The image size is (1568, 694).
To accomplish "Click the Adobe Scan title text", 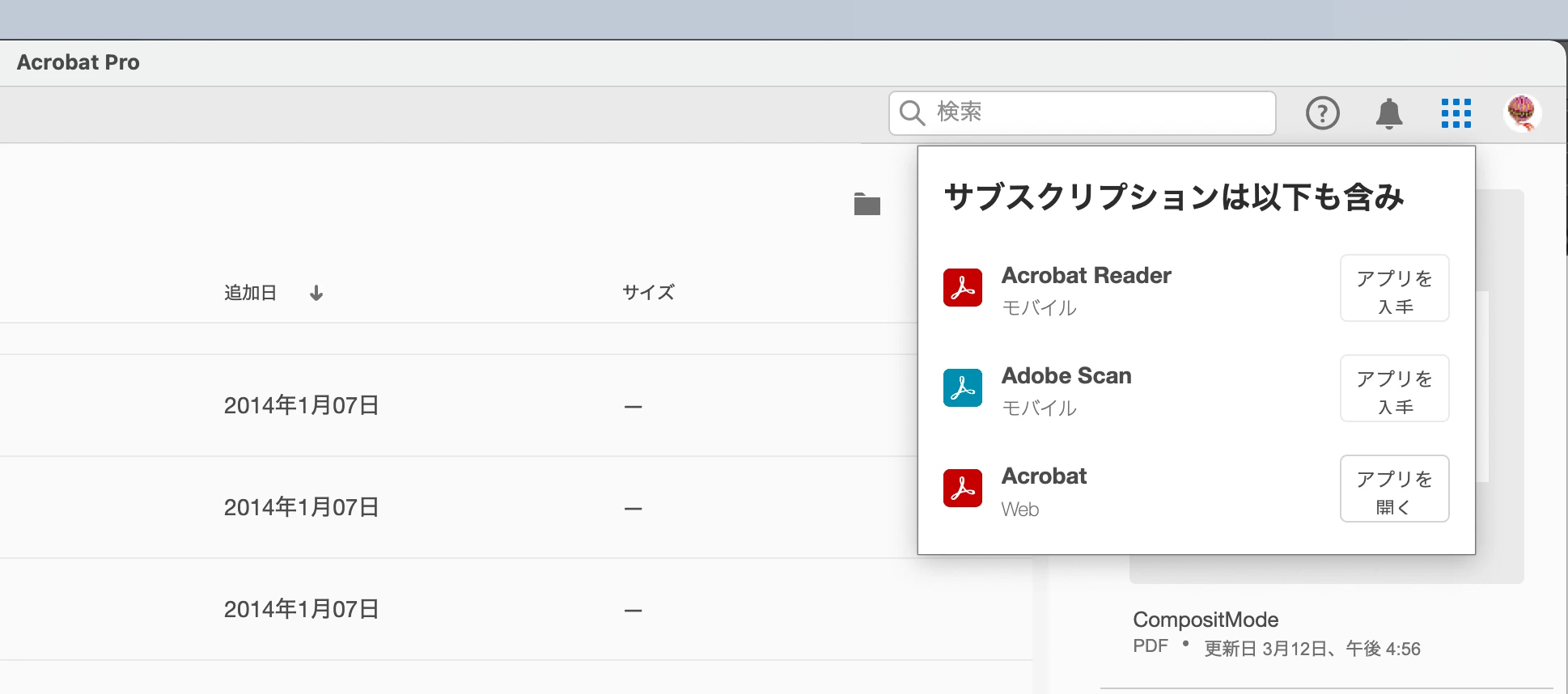I will (x=1066, y=376).
